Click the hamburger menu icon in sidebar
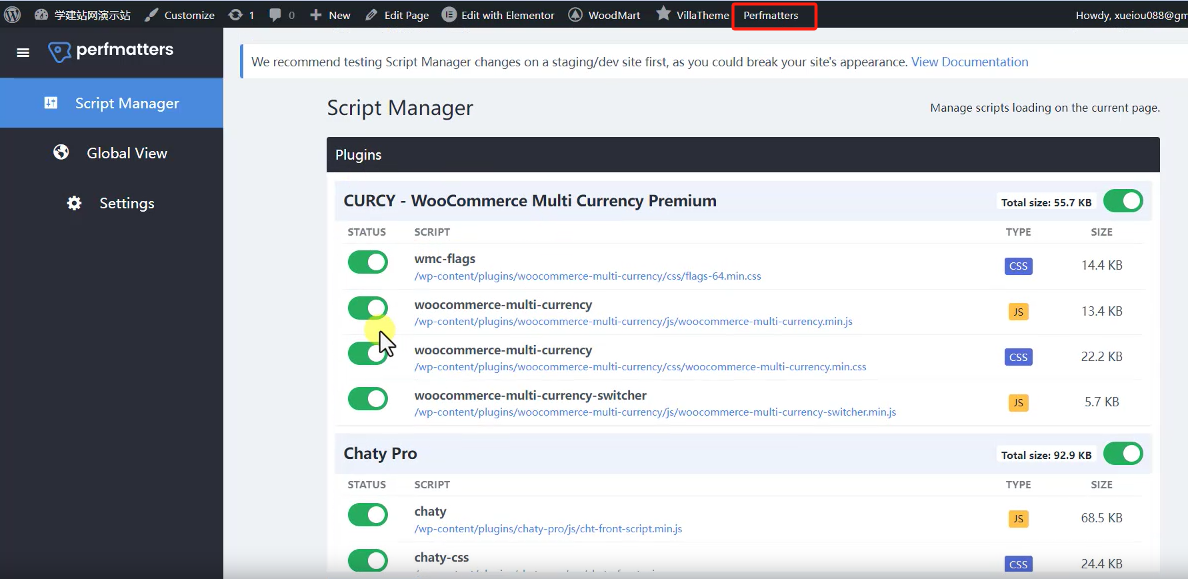This screenshot has width=1188, height=579. coord(23,52)
